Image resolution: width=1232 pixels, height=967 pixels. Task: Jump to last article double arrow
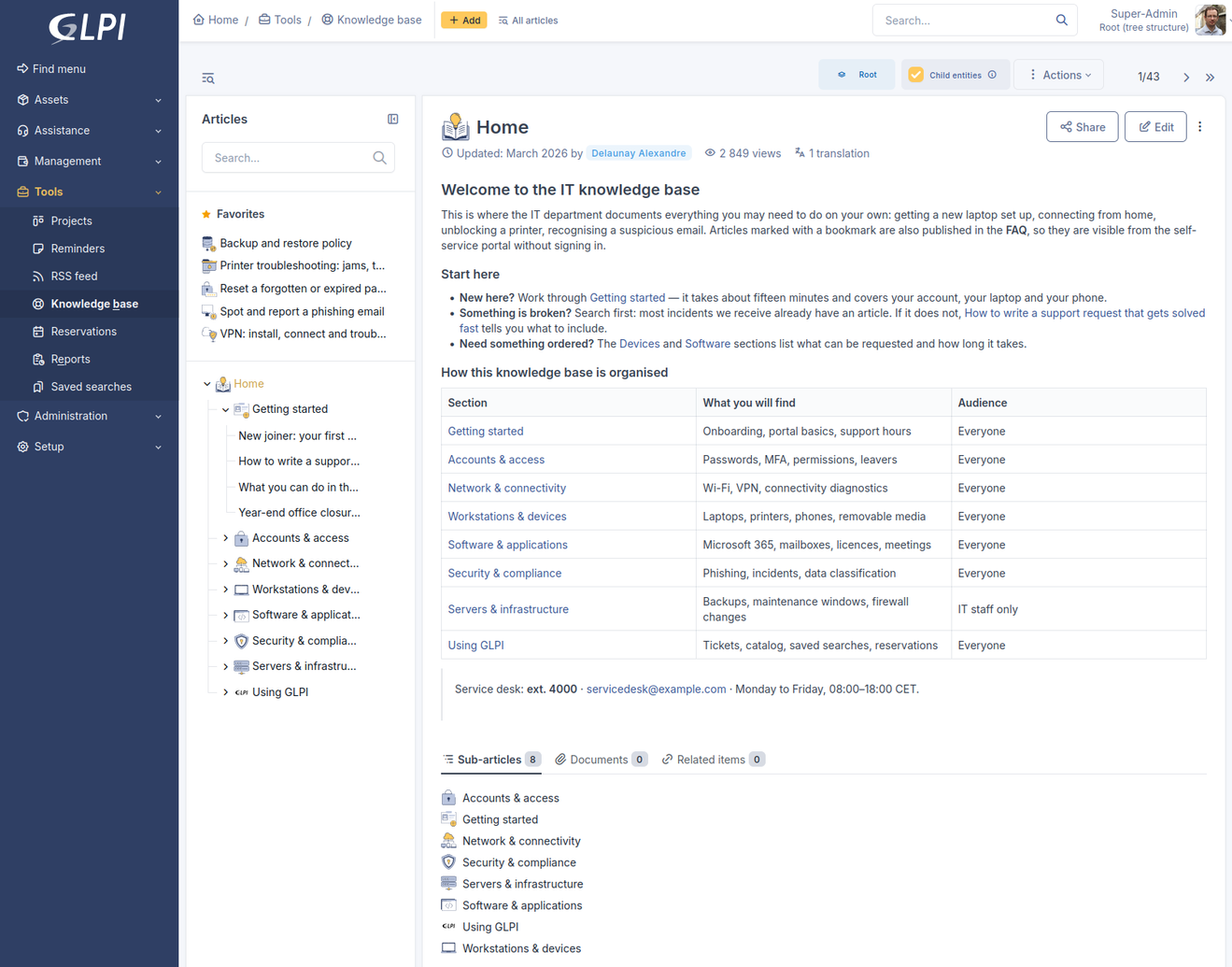point(1210,78)
